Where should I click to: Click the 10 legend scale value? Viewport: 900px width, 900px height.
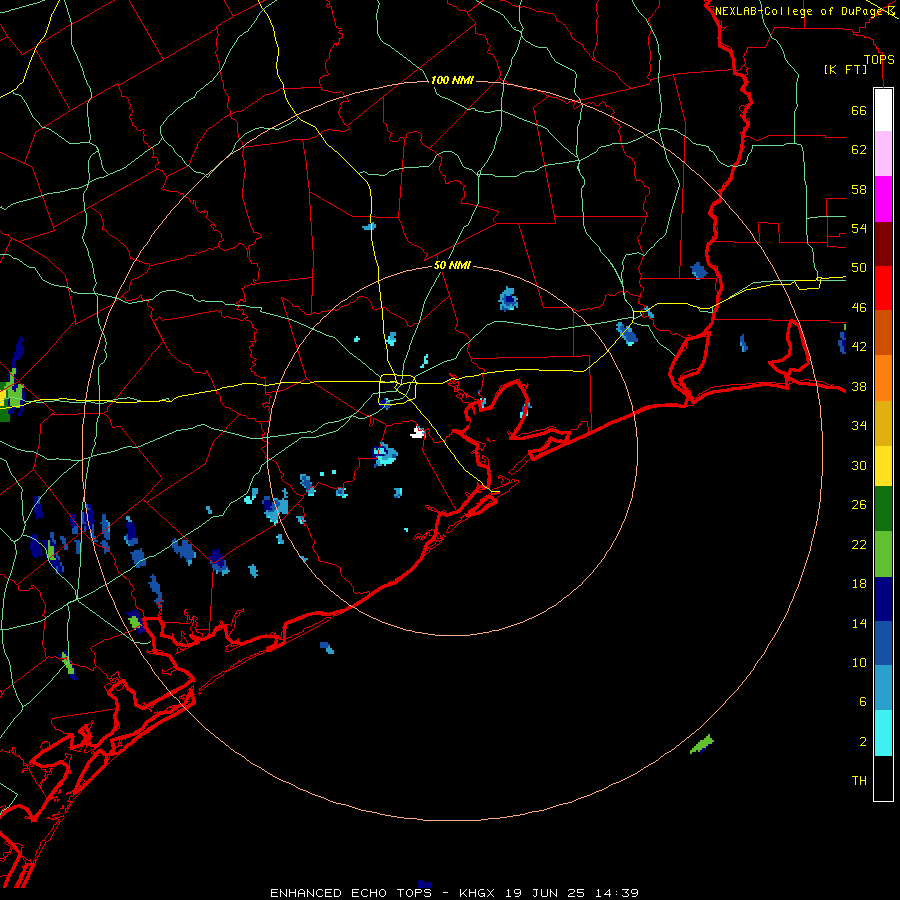(859, 662)
